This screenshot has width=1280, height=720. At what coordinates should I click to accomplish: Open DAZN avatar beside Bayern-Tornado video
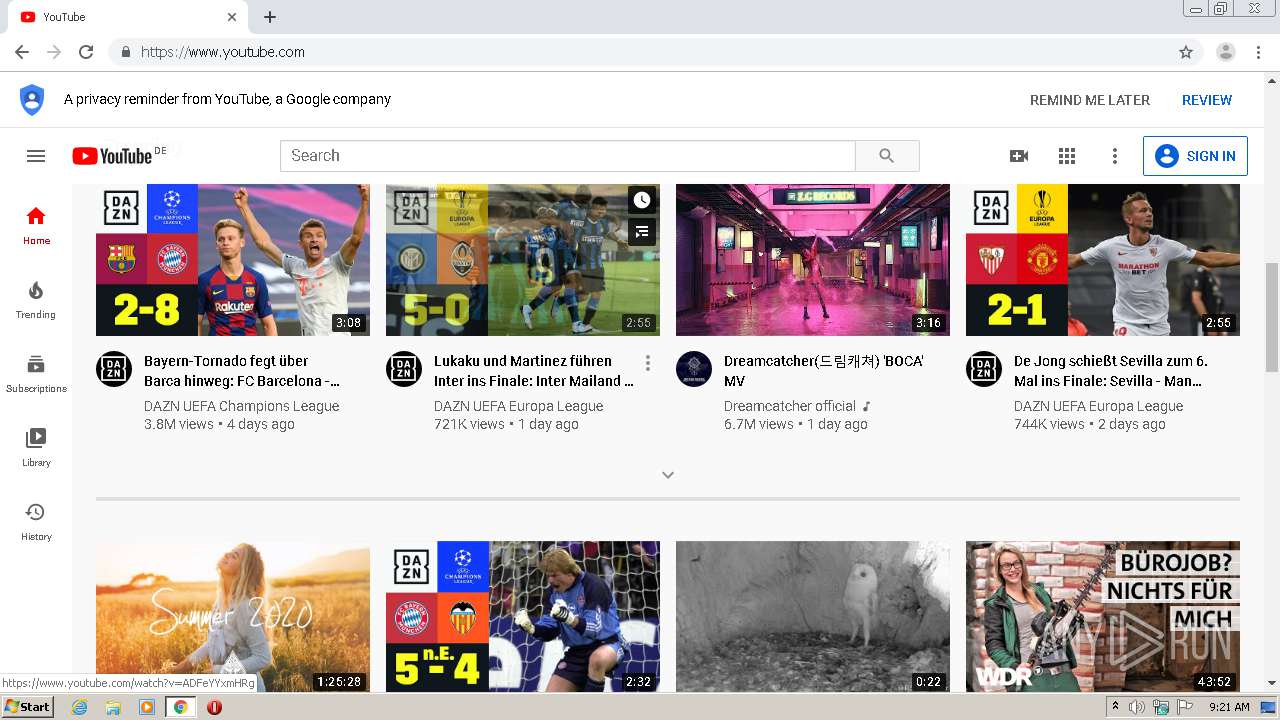point(114,369)
